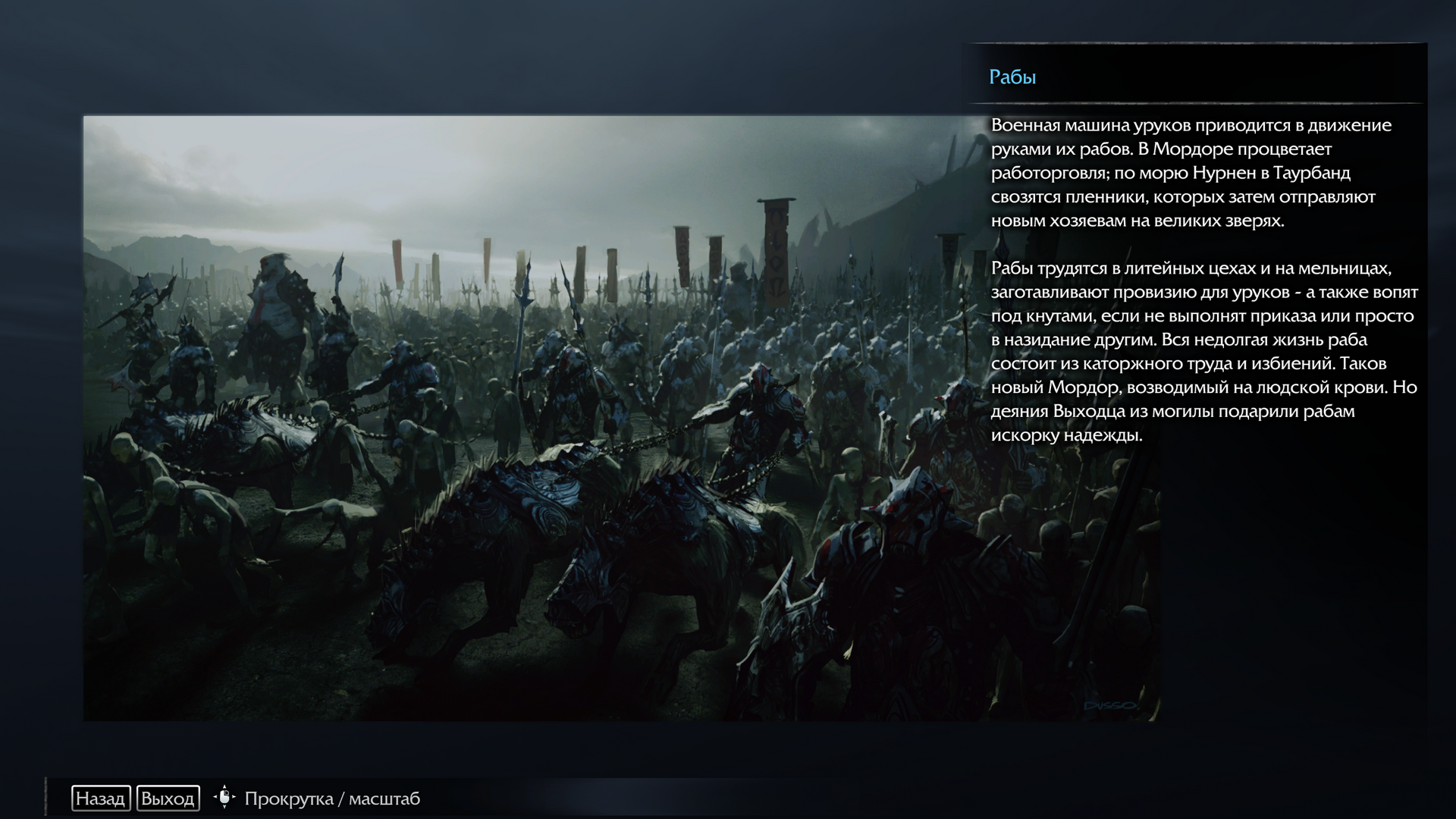Click the Назад (Back) button
The height and width of the screenshot is (819, 1456).
(x=100, y=799)
